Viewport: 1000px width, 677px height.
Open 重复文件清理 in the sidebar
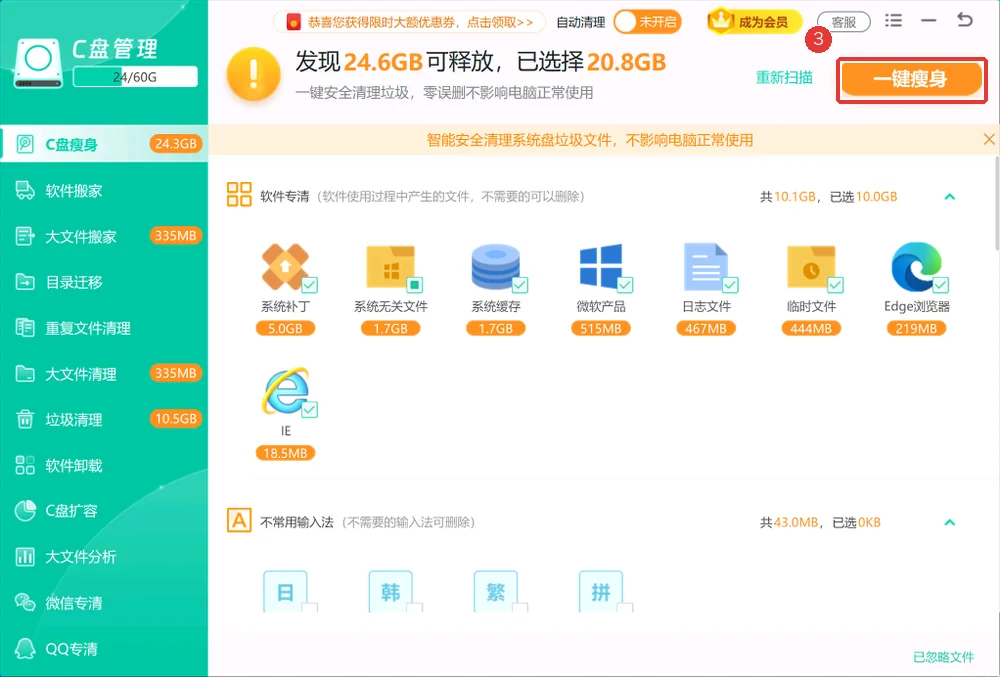pyautogui.click(x=104, y=328)
